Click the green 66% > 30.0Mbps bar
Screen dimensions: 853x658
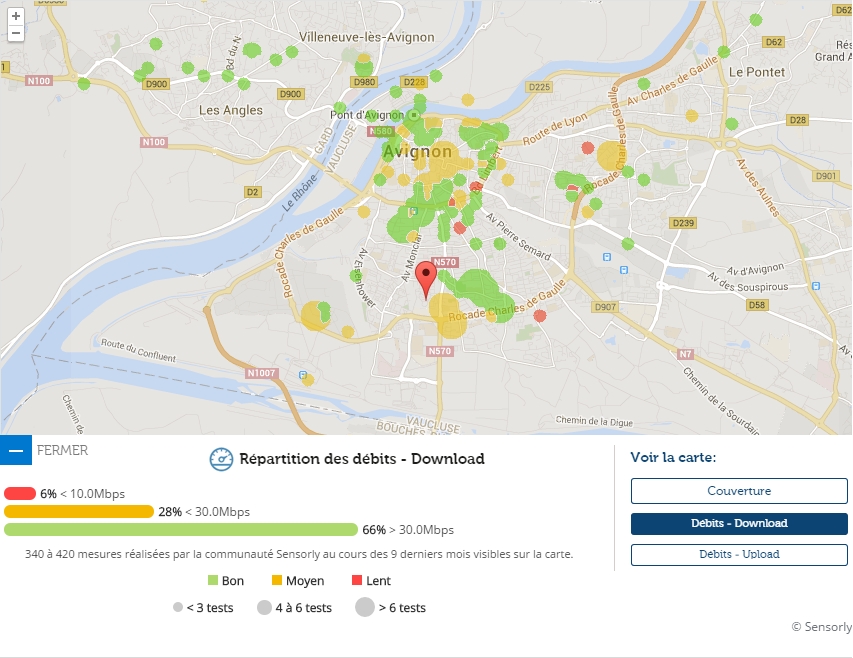(180, 530)
